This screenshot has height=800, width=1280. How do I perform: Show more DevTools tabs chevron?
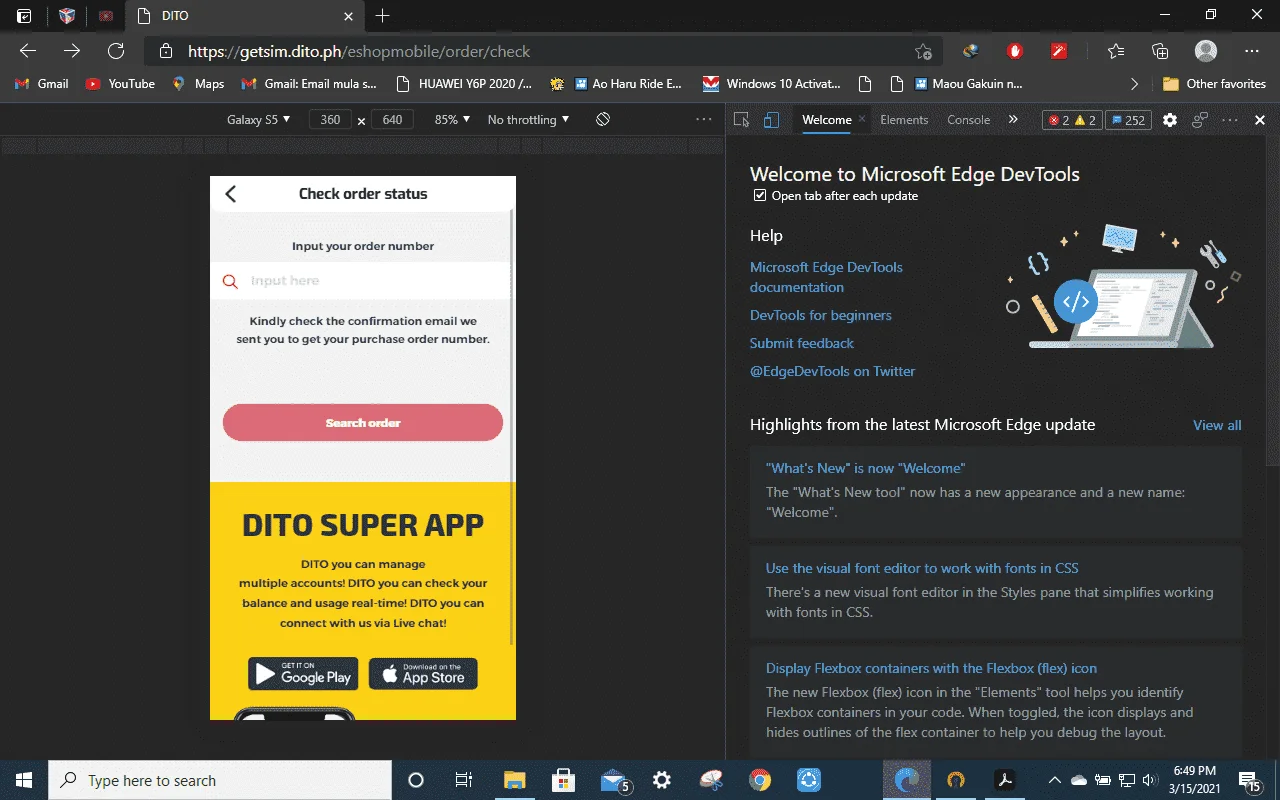[x=1013, y=120]
